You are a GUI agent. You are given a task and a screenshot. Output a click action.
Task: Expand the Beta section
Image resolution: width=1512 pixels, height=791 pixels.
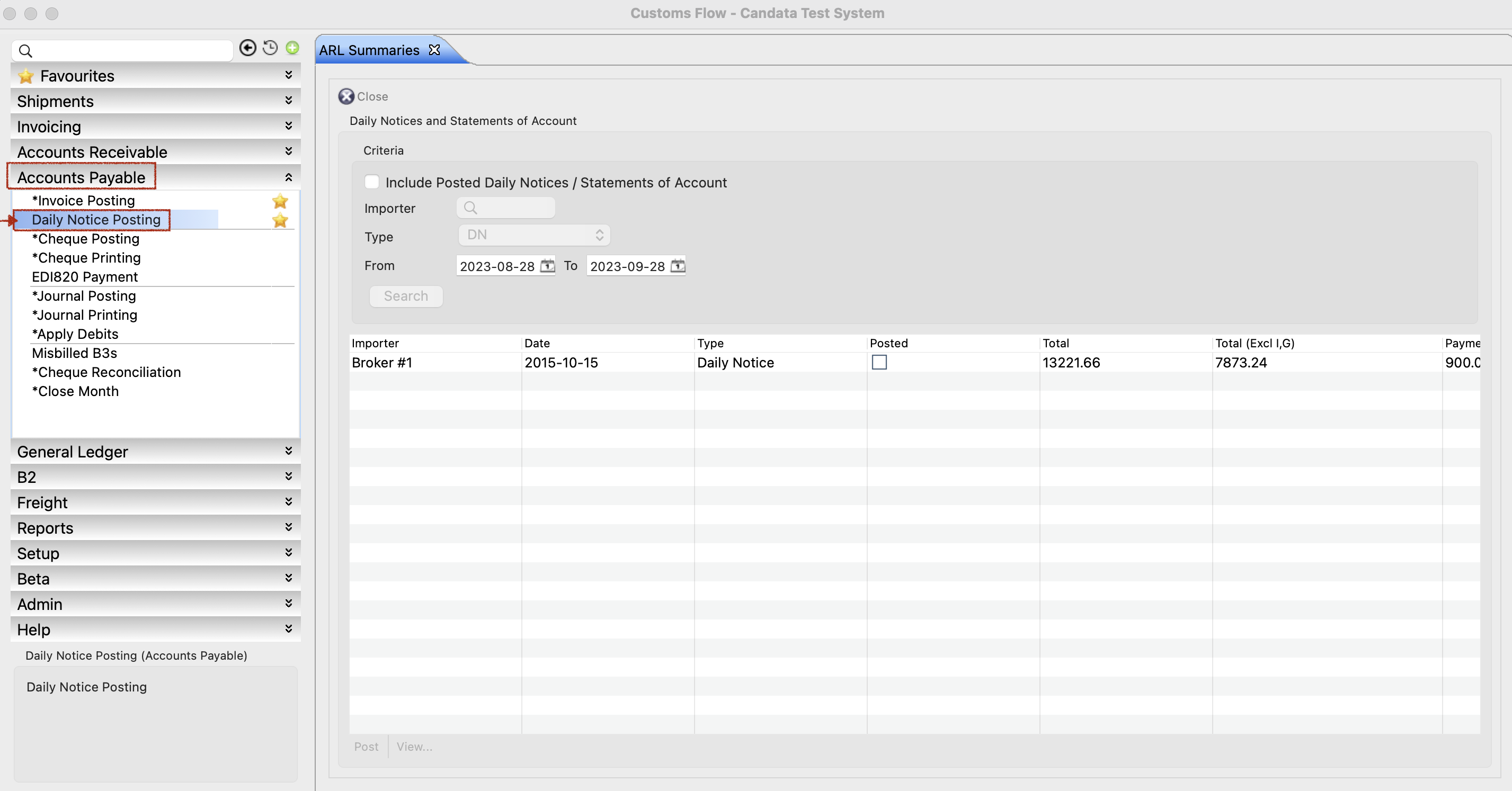click(x=288, y=578)
